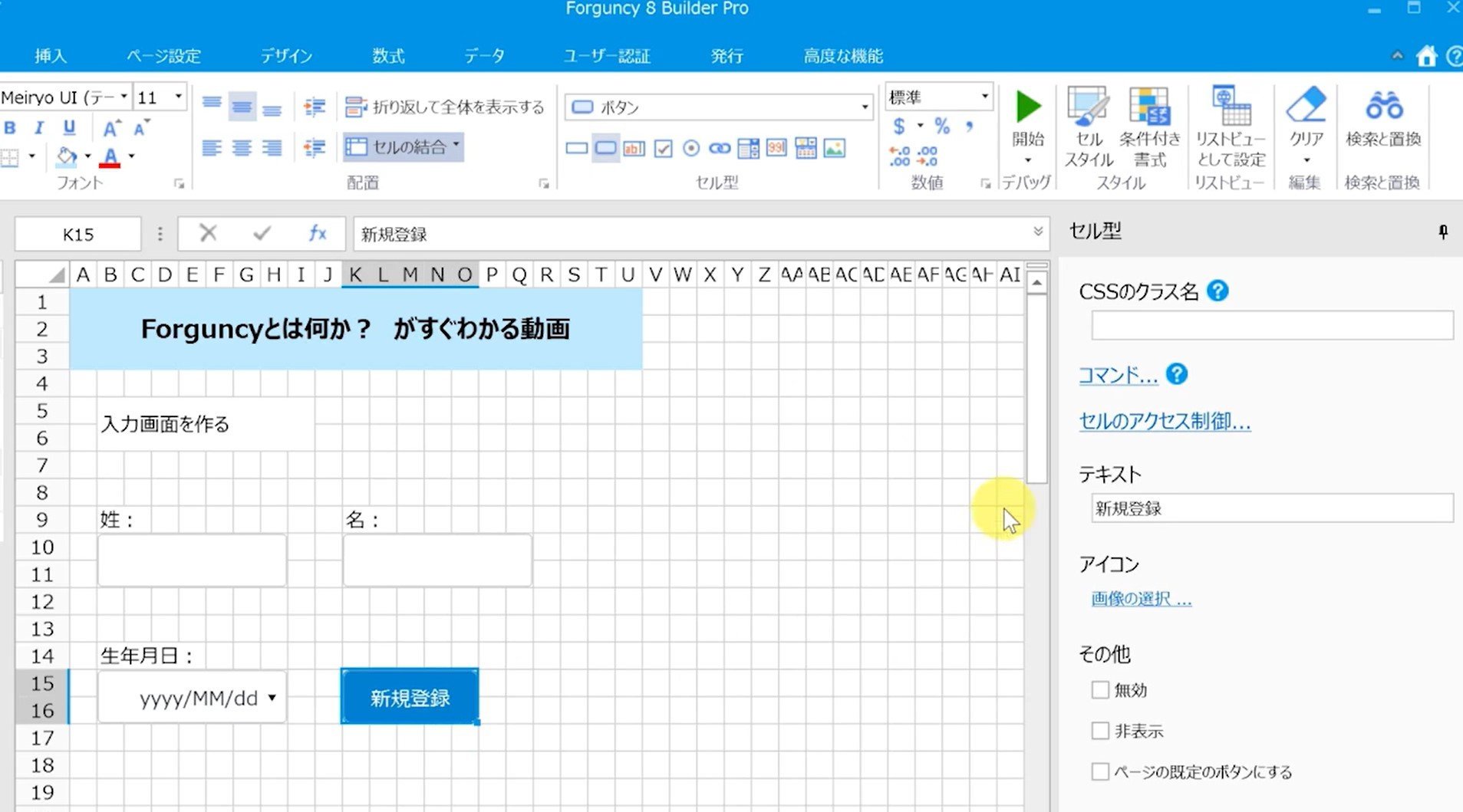This screenshot has height=812, width=1463.
Task: Apply middle vertical alignment
Action: point(242,106)
